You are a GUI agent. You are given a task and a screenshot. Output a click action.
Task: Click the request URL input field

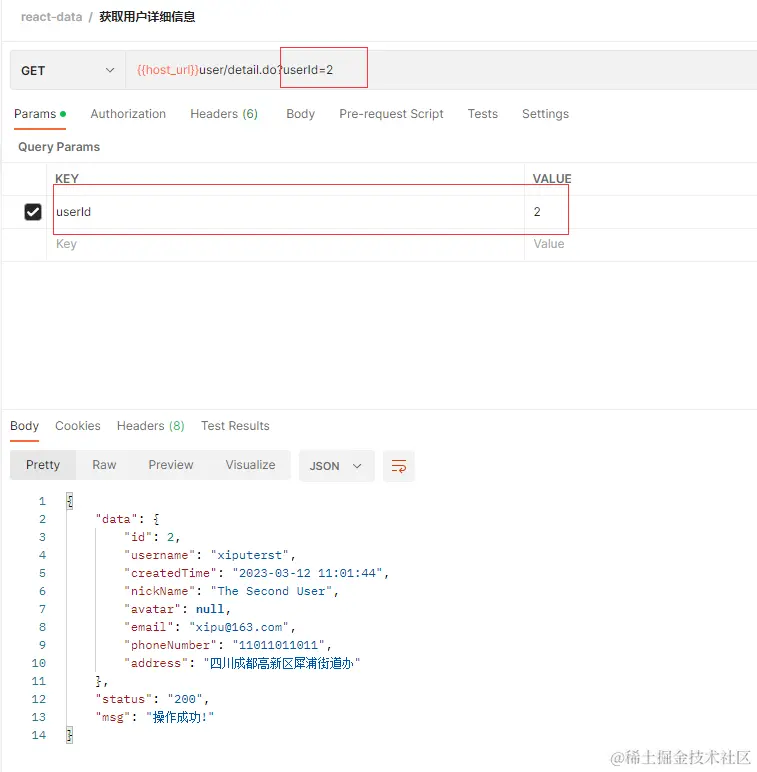pyautogui.click(x=441, y=70)
